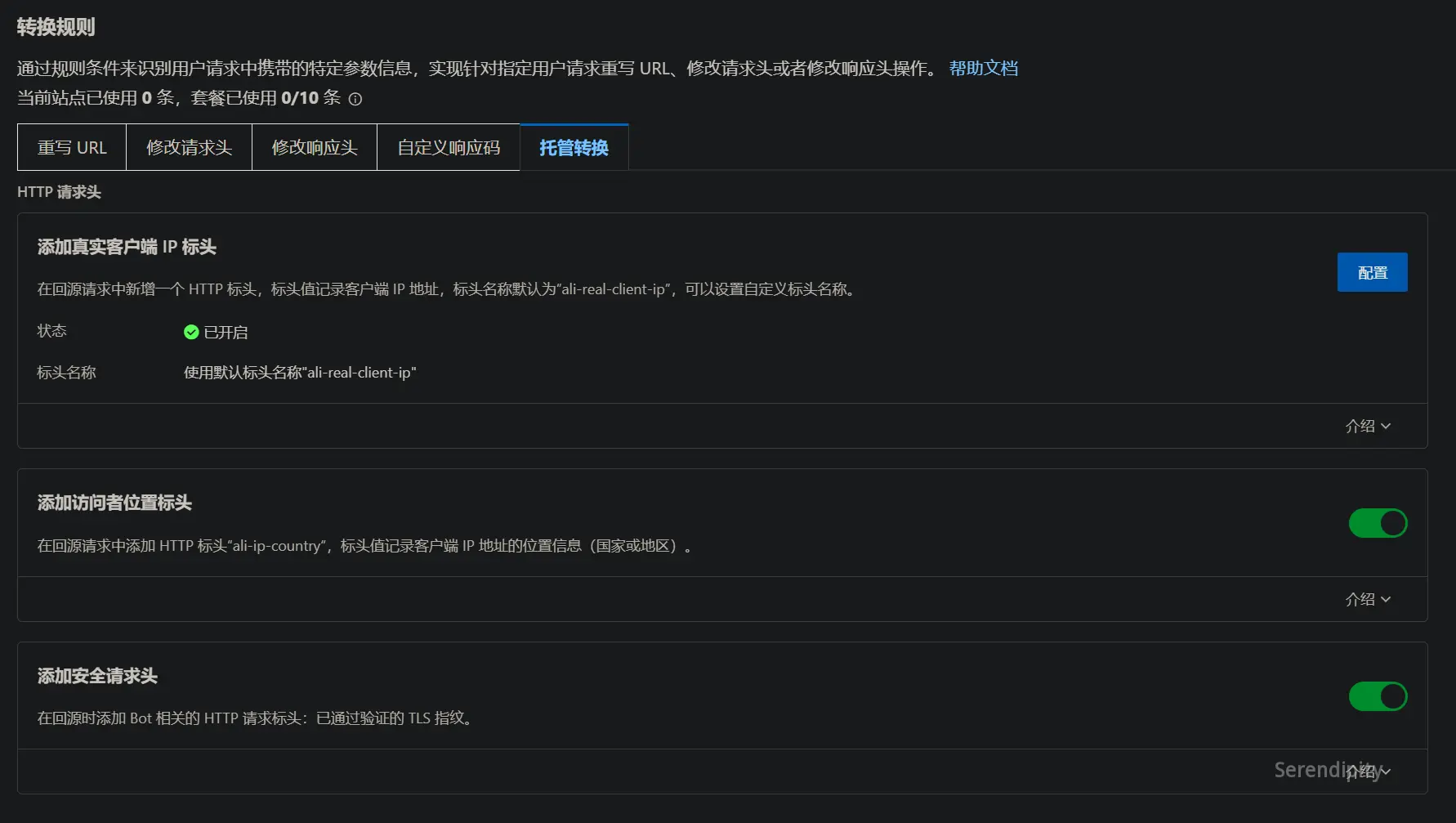Screen dimensions: 1456x823
Task: Click HTTP 请求头 section label
Action: coord(59,192)
